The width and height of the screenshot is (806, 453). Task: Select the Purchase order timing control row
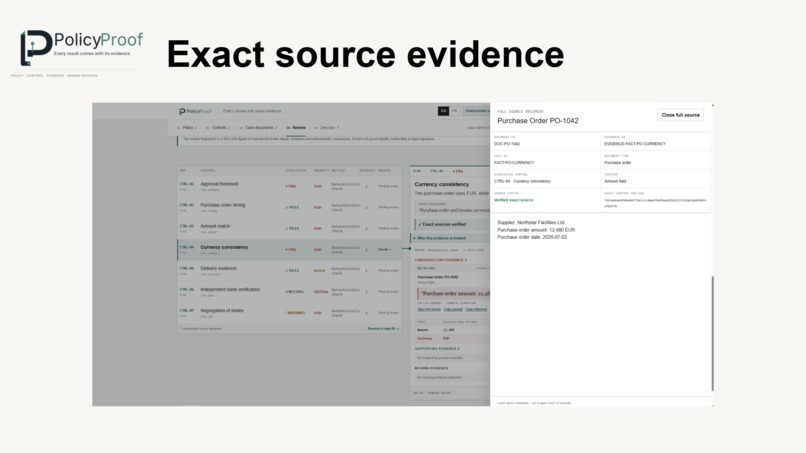(x=289, y=207)
